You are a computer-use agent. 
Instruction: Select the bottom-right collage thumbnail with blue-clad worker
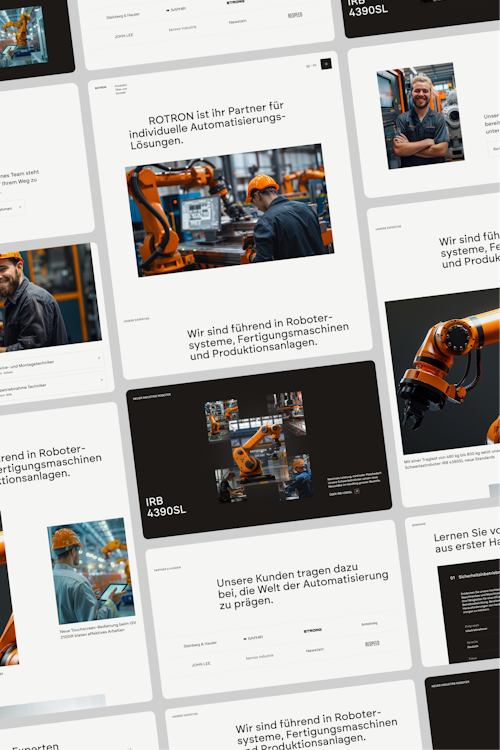tap(297, 477)
